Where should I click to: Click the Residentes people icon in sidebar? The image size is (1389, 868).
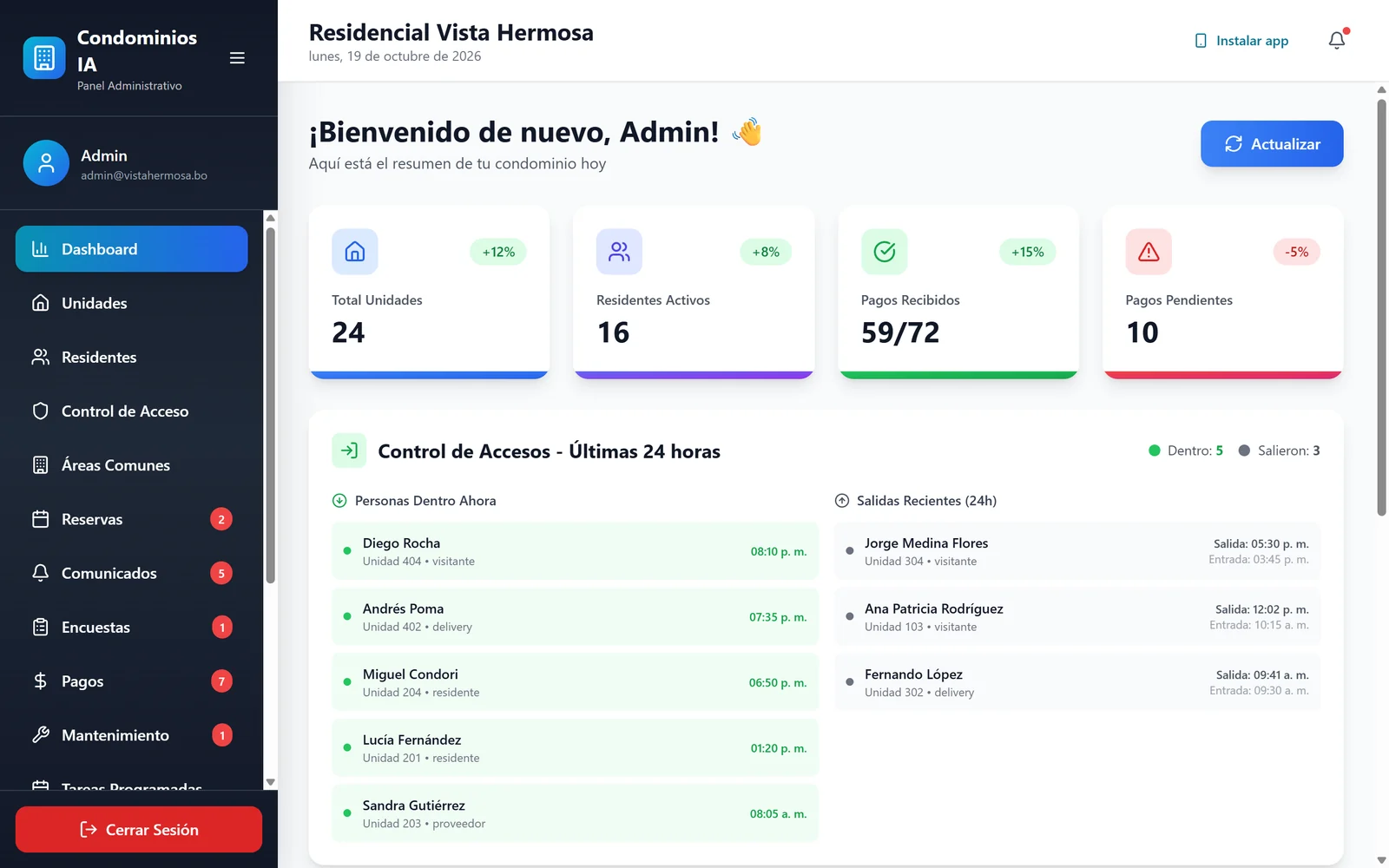tap(41, 357)
